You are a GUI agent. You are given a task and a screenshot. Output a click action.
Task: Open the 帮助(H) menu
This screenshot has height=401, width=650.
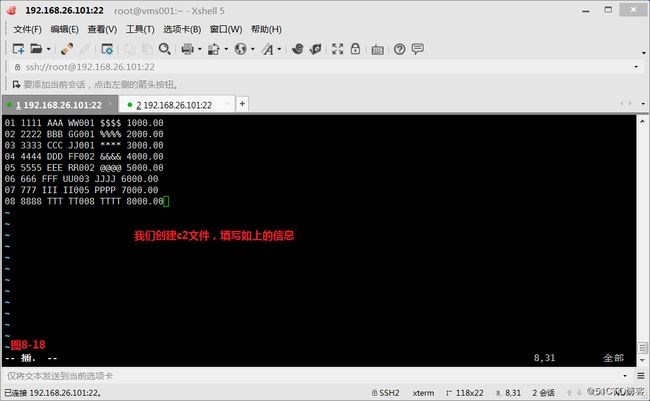[x=266, y=29]
